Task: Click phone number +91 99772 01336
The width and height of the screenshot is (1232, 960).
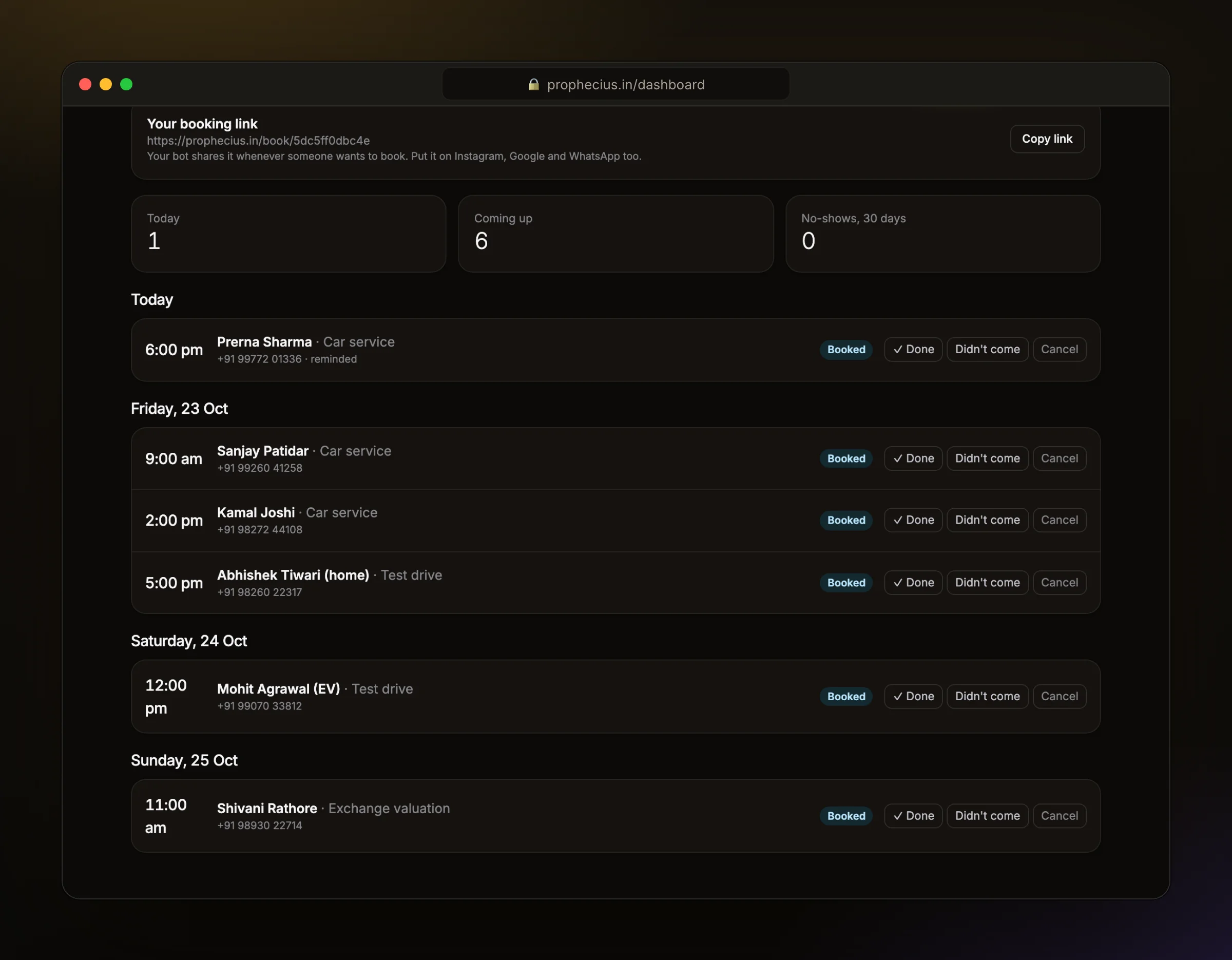Action: 259,359
